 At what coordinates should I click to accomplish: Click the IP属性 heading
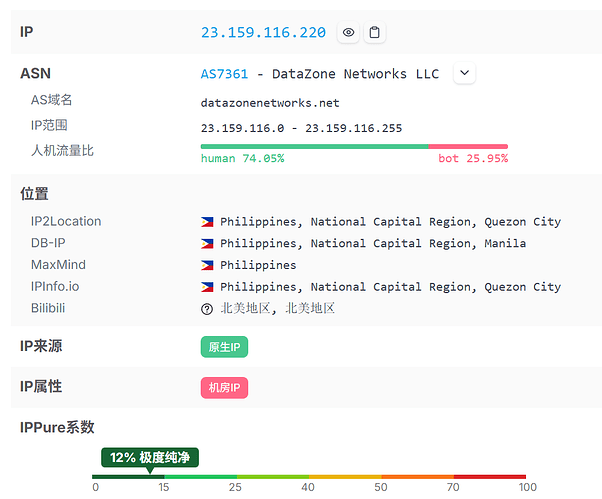tap(41, 387)
